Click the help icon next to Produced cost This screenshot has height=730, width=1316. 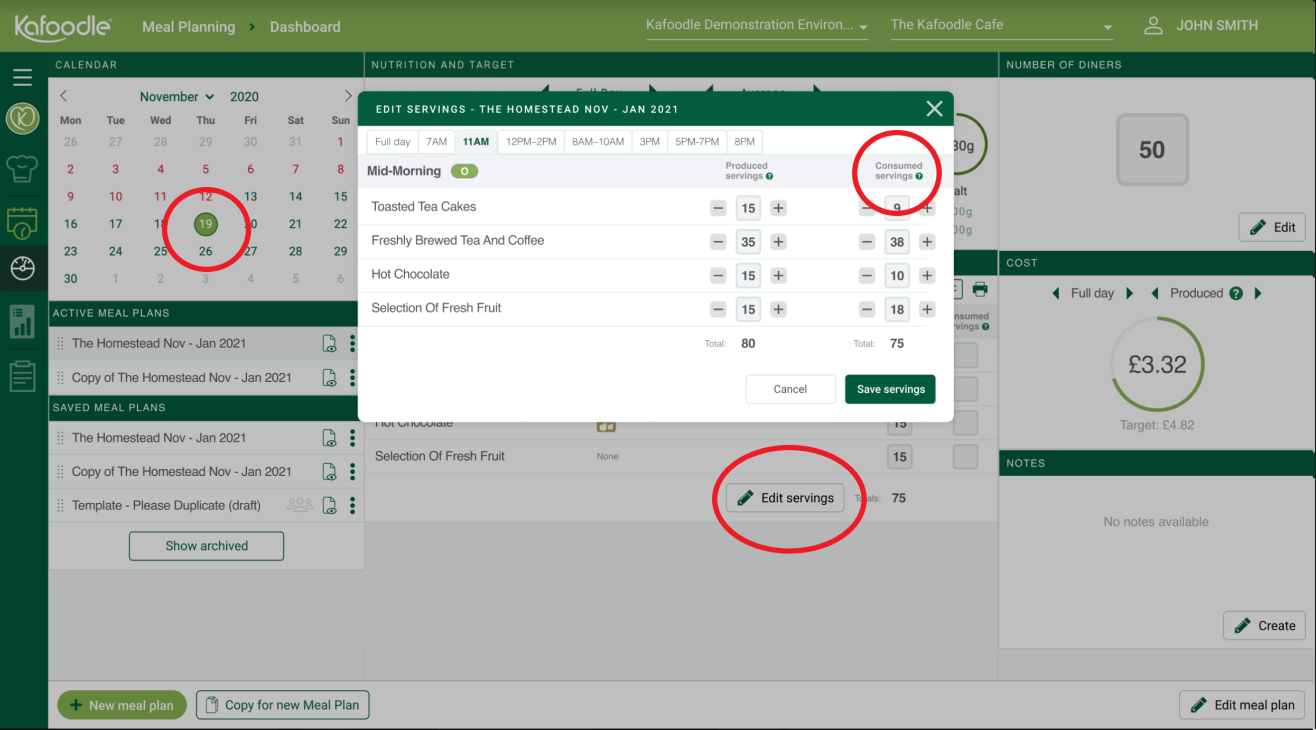tap(1236, 293)
